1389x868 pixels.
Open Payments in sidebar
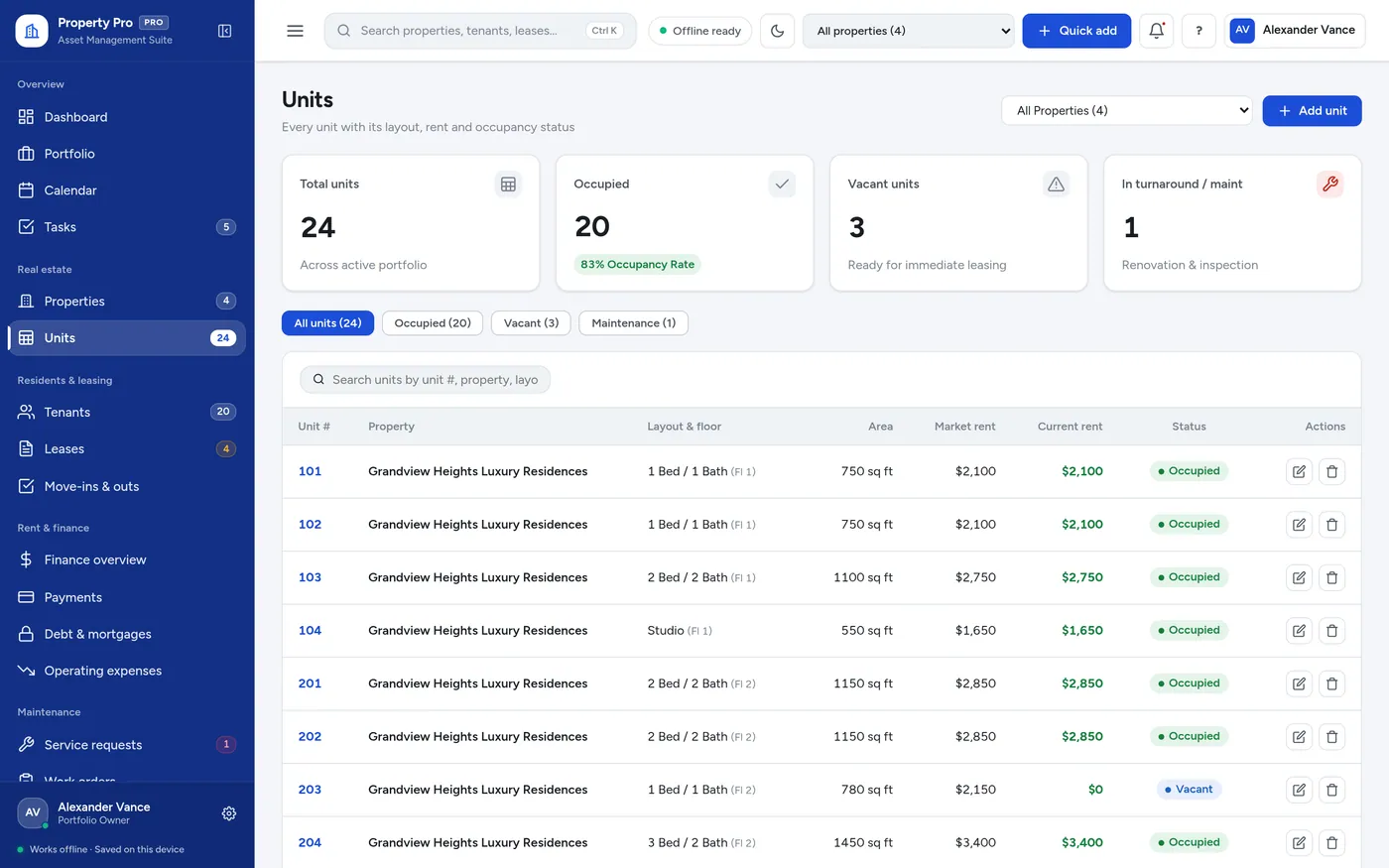click(127, 597)
